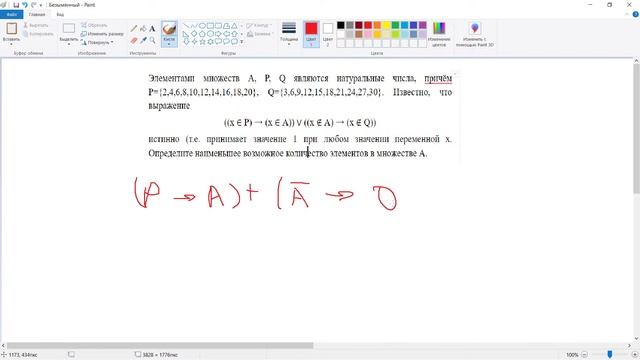Click the Brushes tool icon
Image resolution: width=640 pixels, height=360 pixels.
169,29
